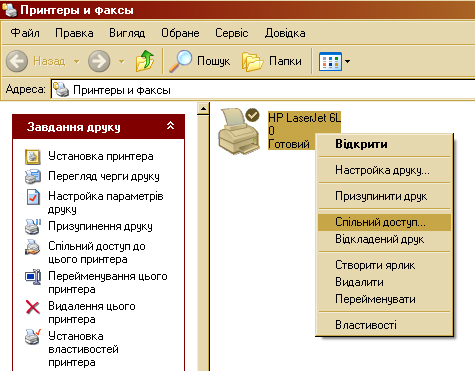Click the HP LaserJet 6L name label

click(x=304, y=118)
